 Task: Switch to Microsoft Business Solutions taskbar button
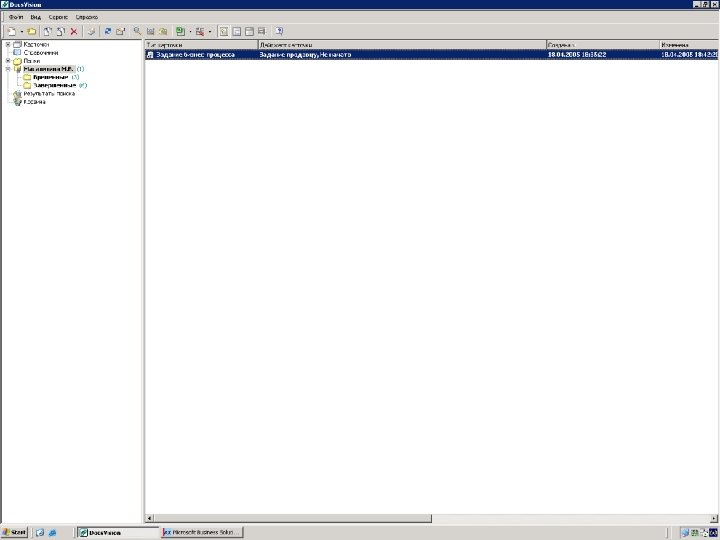pos(202,532)
